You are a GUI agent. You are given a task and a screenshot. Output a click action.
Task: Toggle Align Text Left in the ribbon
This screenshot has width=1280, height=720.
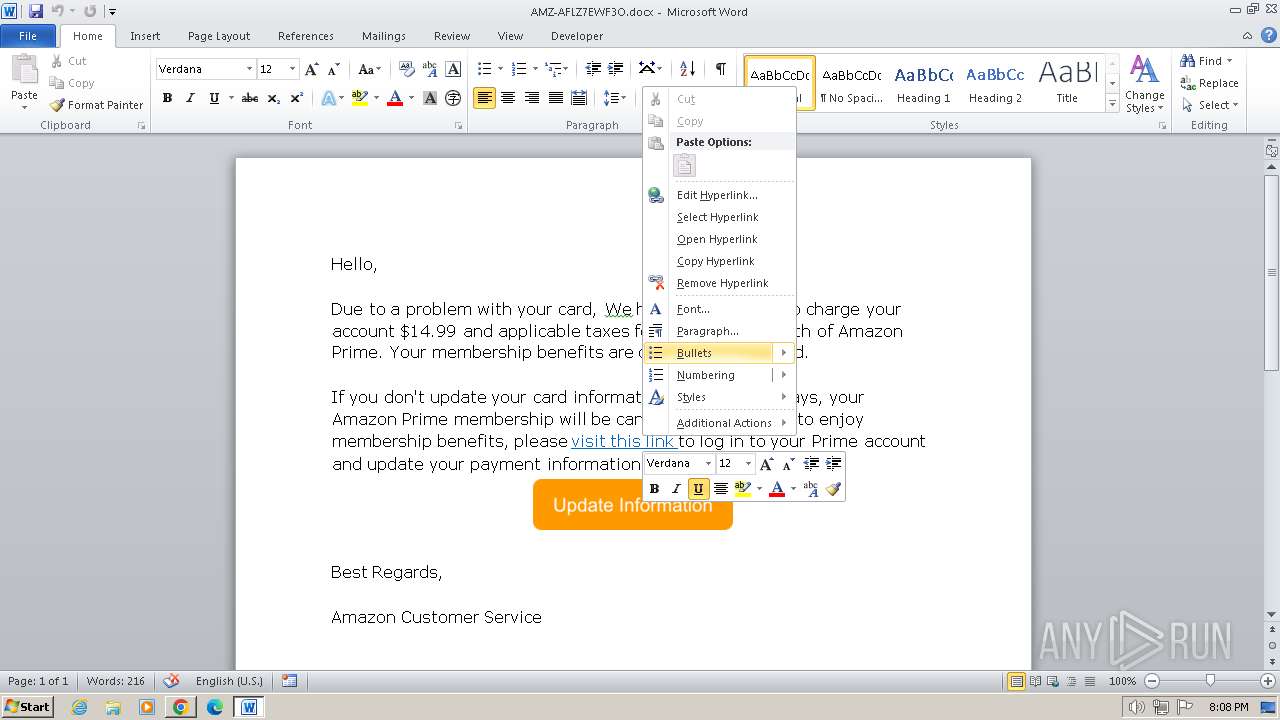(x=485, y=98)
